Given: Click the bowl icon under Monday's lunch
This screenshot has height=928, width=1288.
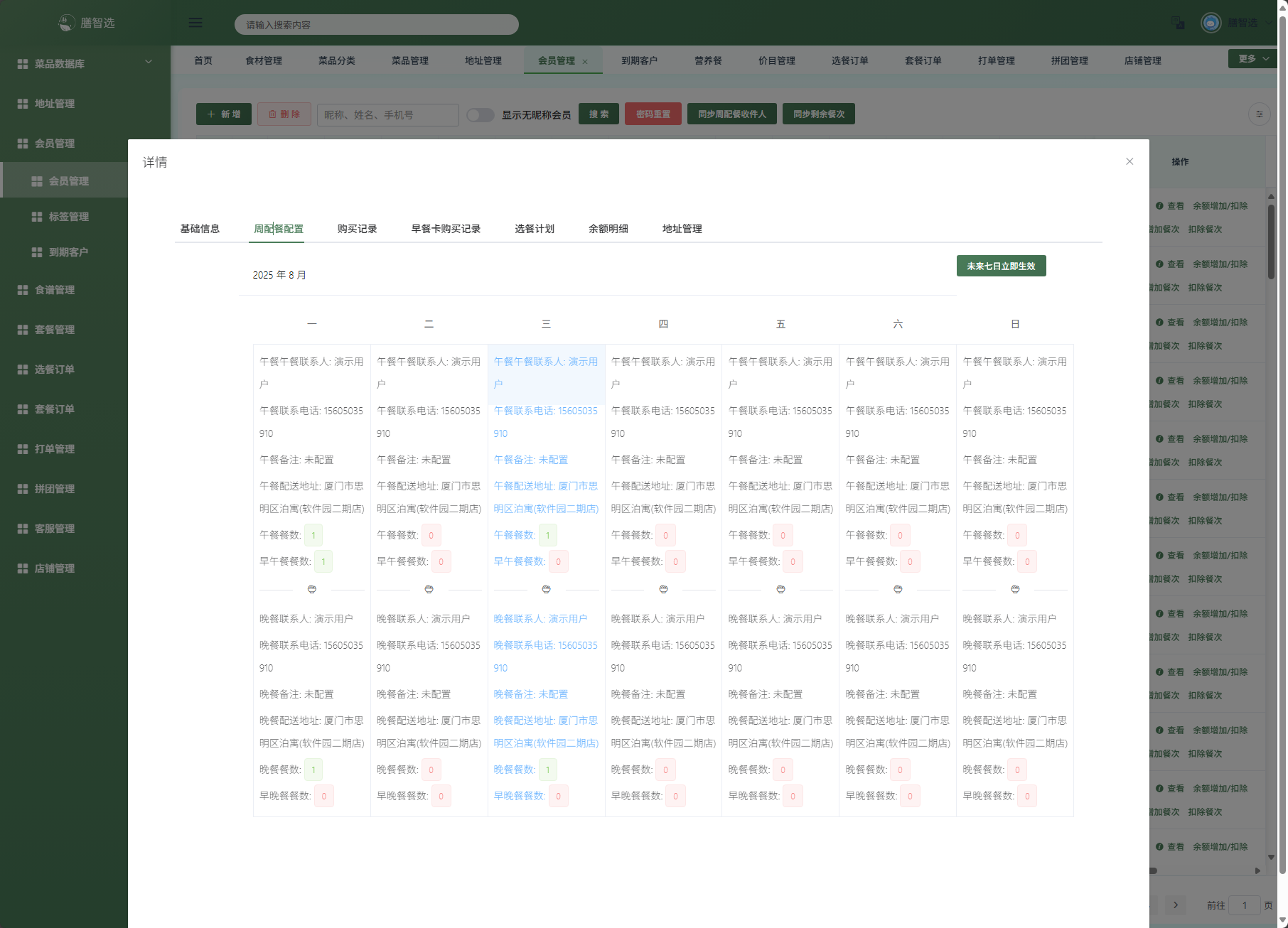Looking at the screenshot, I should (x=311, y=590).
